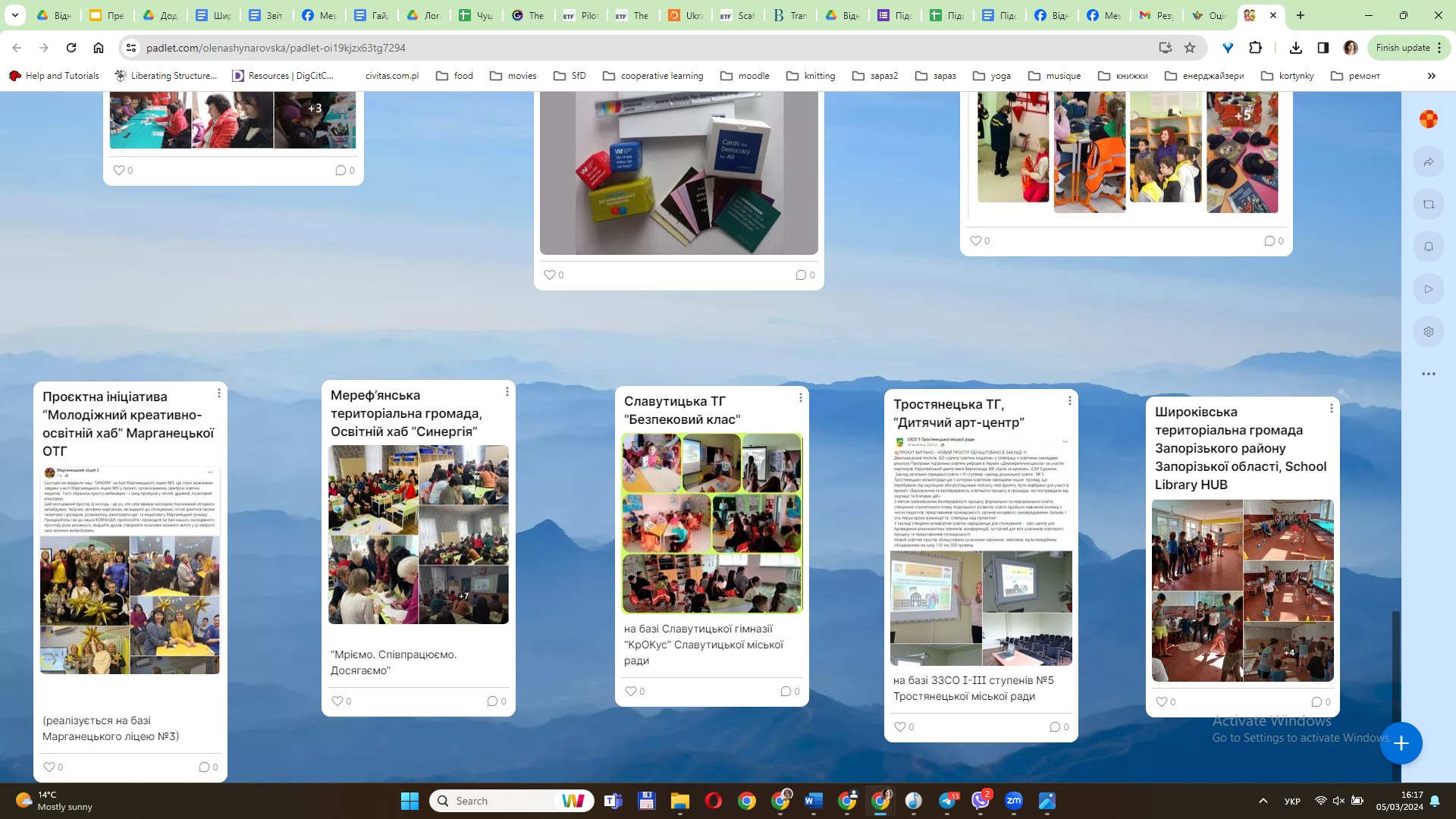Like the Мереф'янська територіальна громада post
The width and height of the screenshot is (1456, 819).
337,701
